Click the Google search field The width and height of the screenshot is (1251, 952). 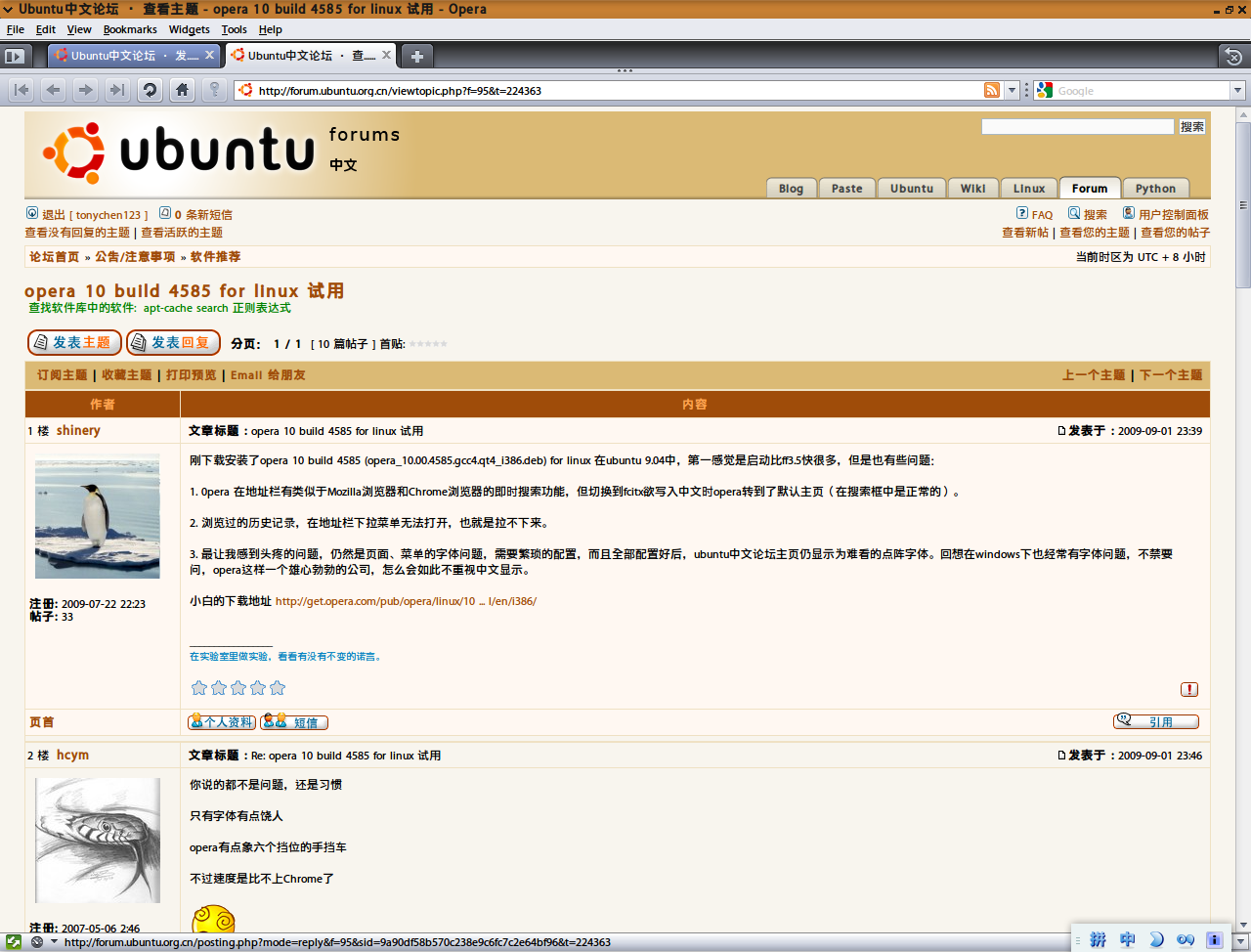(1142, 90)
